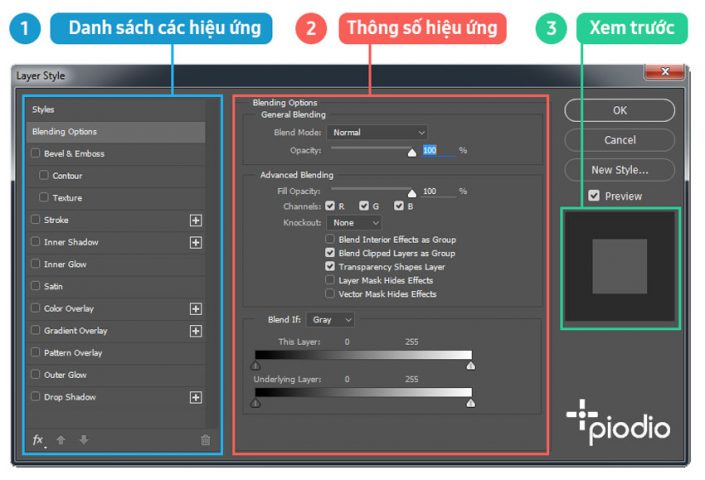The height and width of the screenshot is (480, 705).
Task: Select Styles in the effects list
Action: point(116,110)
